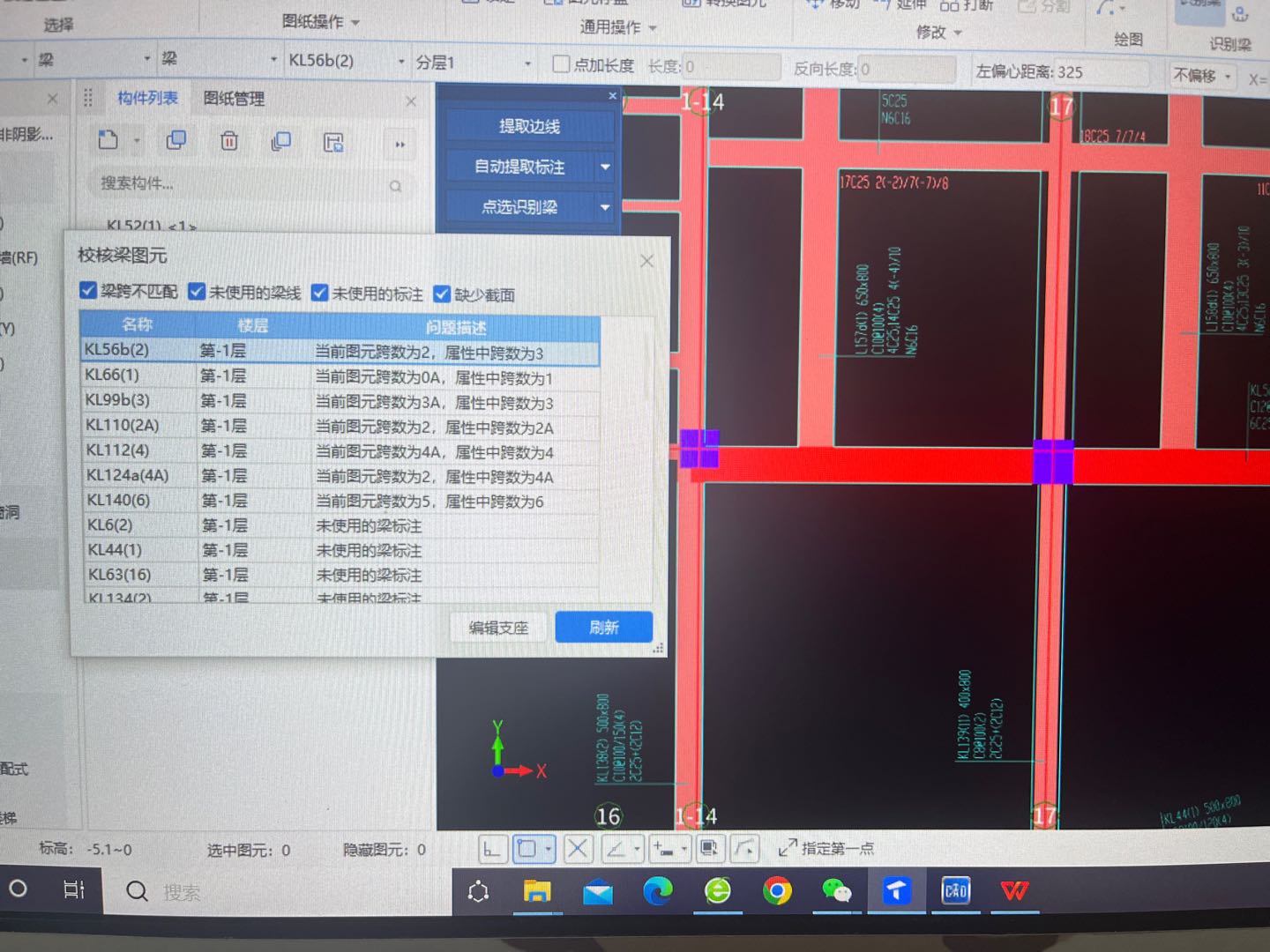
Task: Select the KL124a(4A) row
Action: click(341, 476)
